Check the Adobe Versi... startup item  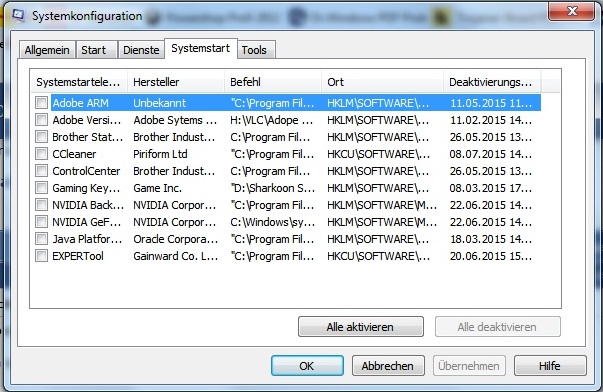coord(41,120)
